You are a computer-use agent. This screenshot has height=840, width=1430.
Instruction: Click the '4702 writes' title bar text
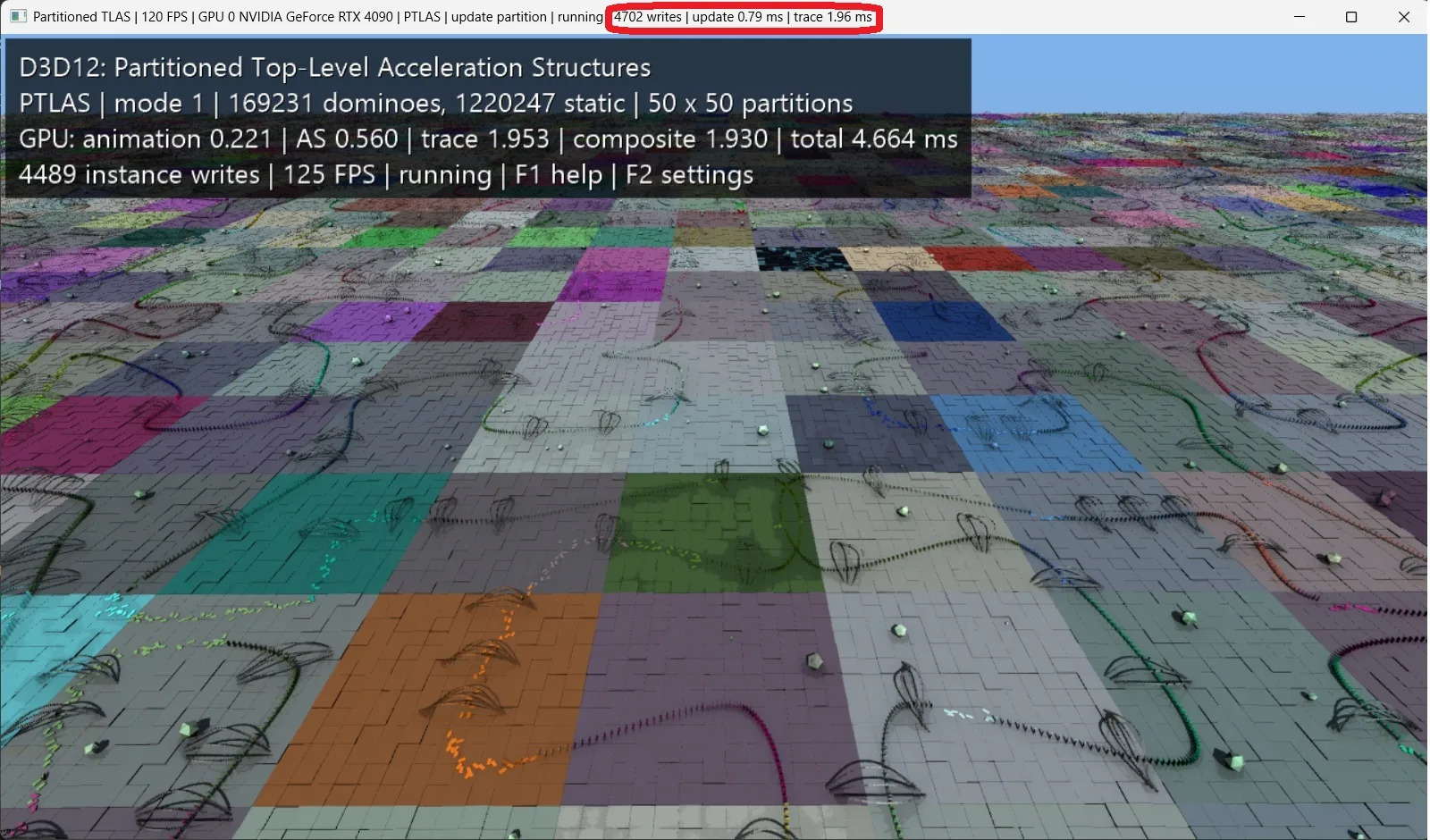(647, 17)
